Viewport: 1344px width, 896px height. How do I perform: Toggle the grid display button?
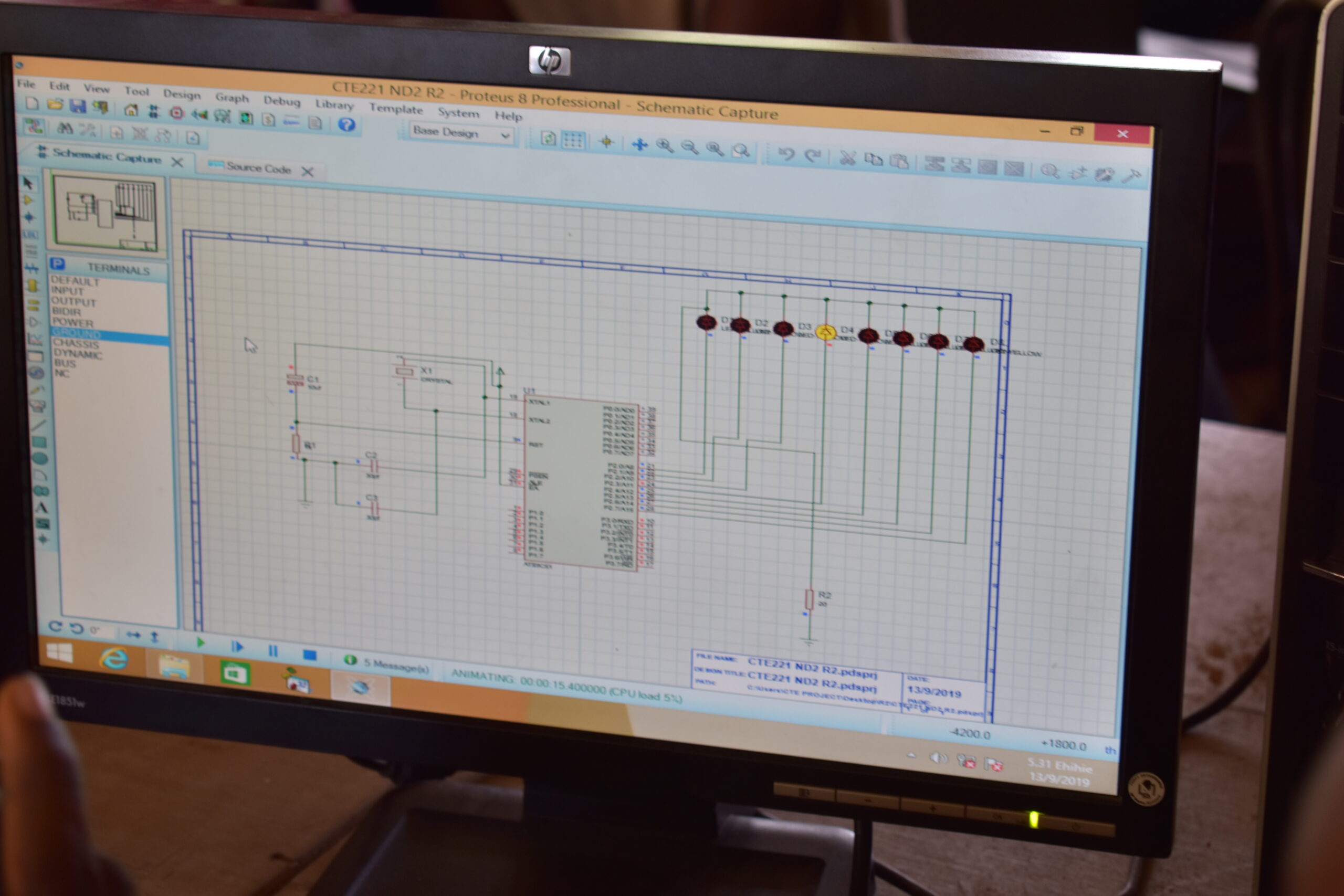pos(573,141)
